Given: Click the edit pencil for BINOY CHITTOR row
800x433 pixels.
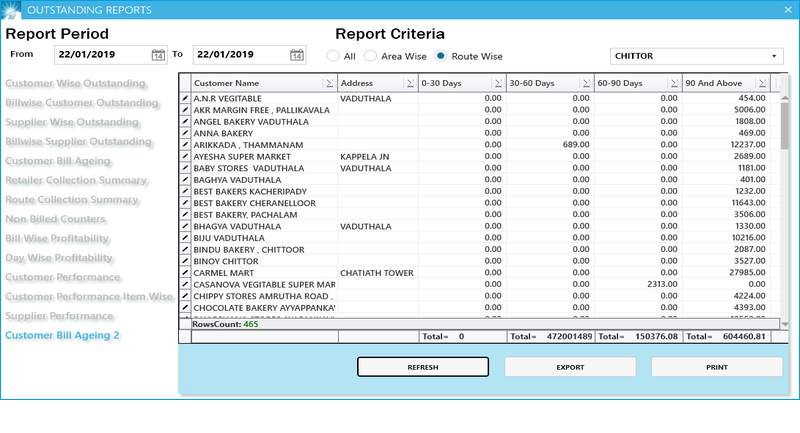Looking at the screenshot, I should (185, 261).
